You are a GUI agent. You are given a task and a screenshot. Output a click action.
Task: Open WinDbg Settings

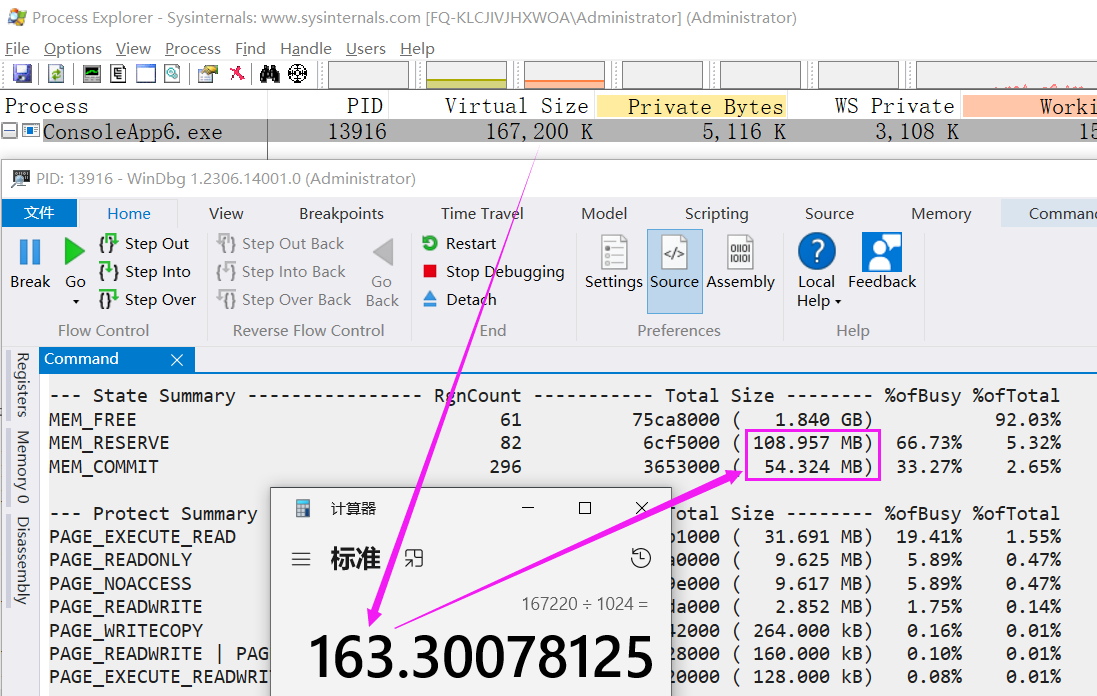614,262
